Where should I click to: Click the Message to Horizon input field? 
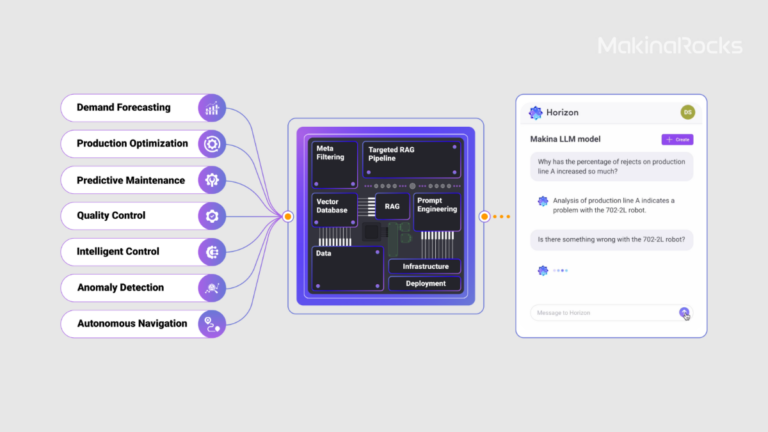pyautogui.click(x=603, y=313)
